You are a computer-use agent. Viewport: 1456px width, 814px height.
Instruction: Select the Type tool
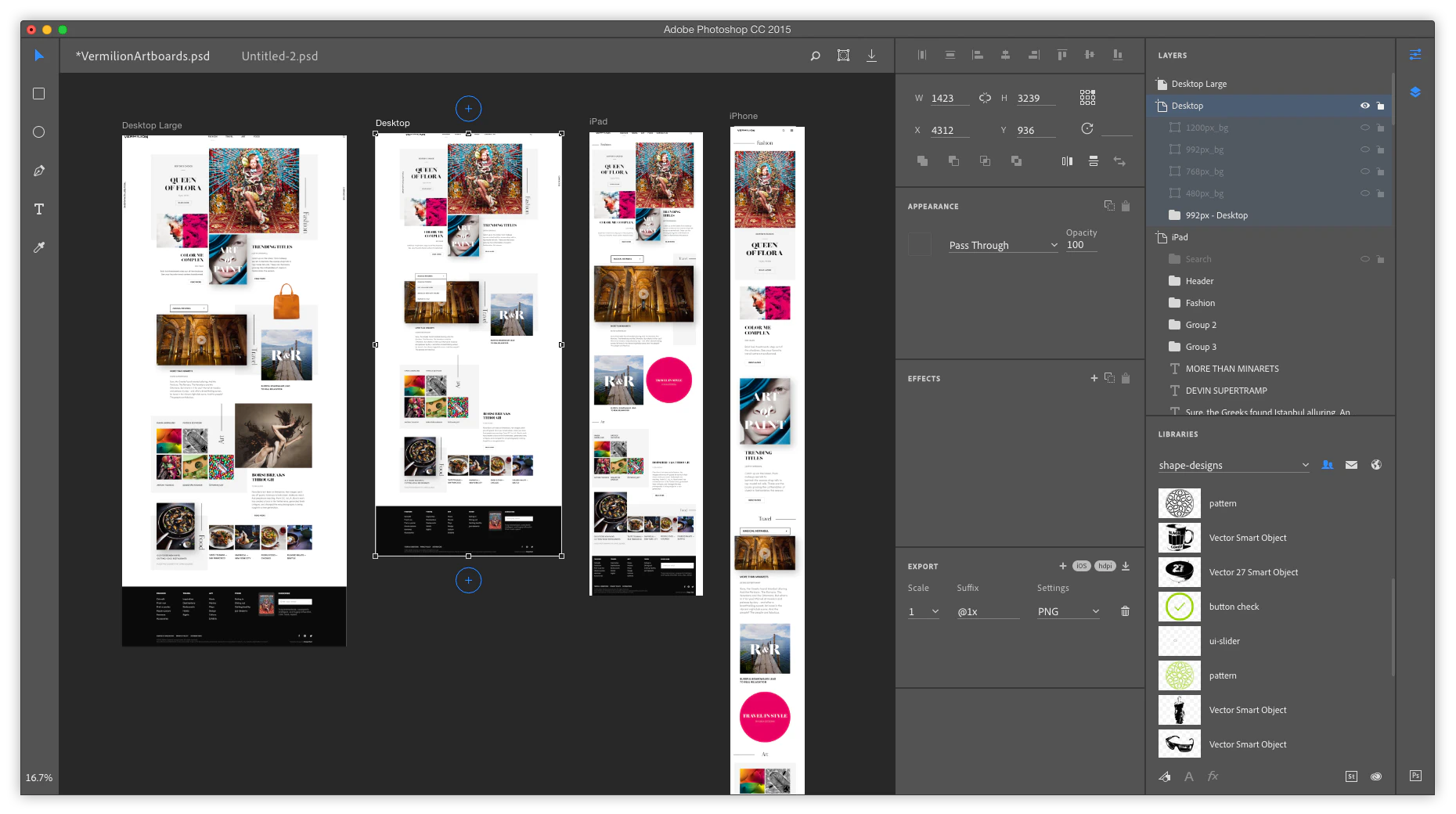coord(38,209)
